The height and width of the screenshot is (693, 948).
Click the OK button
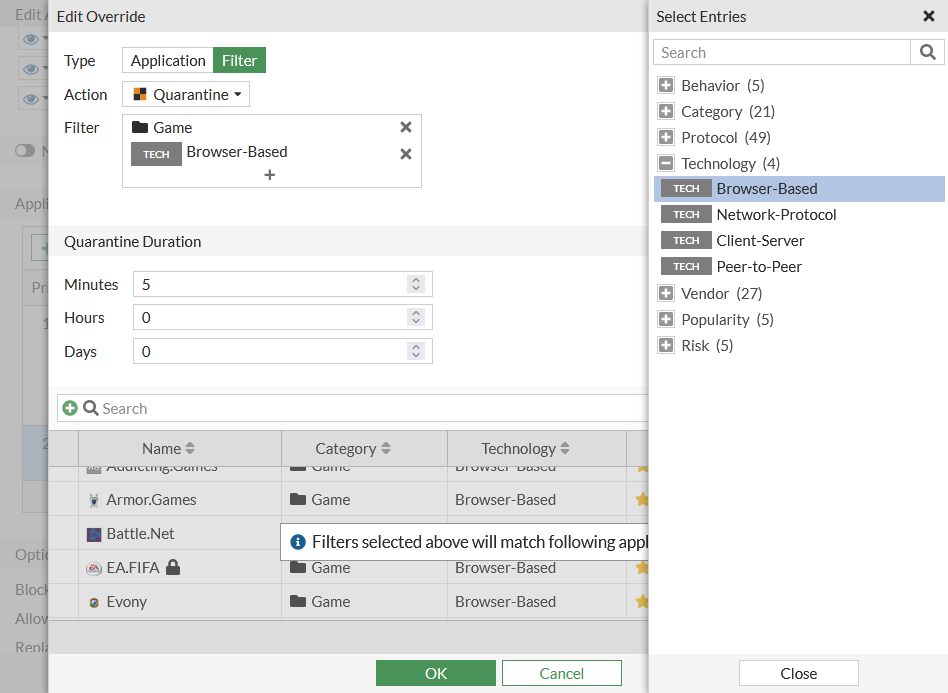pos(435,672)
